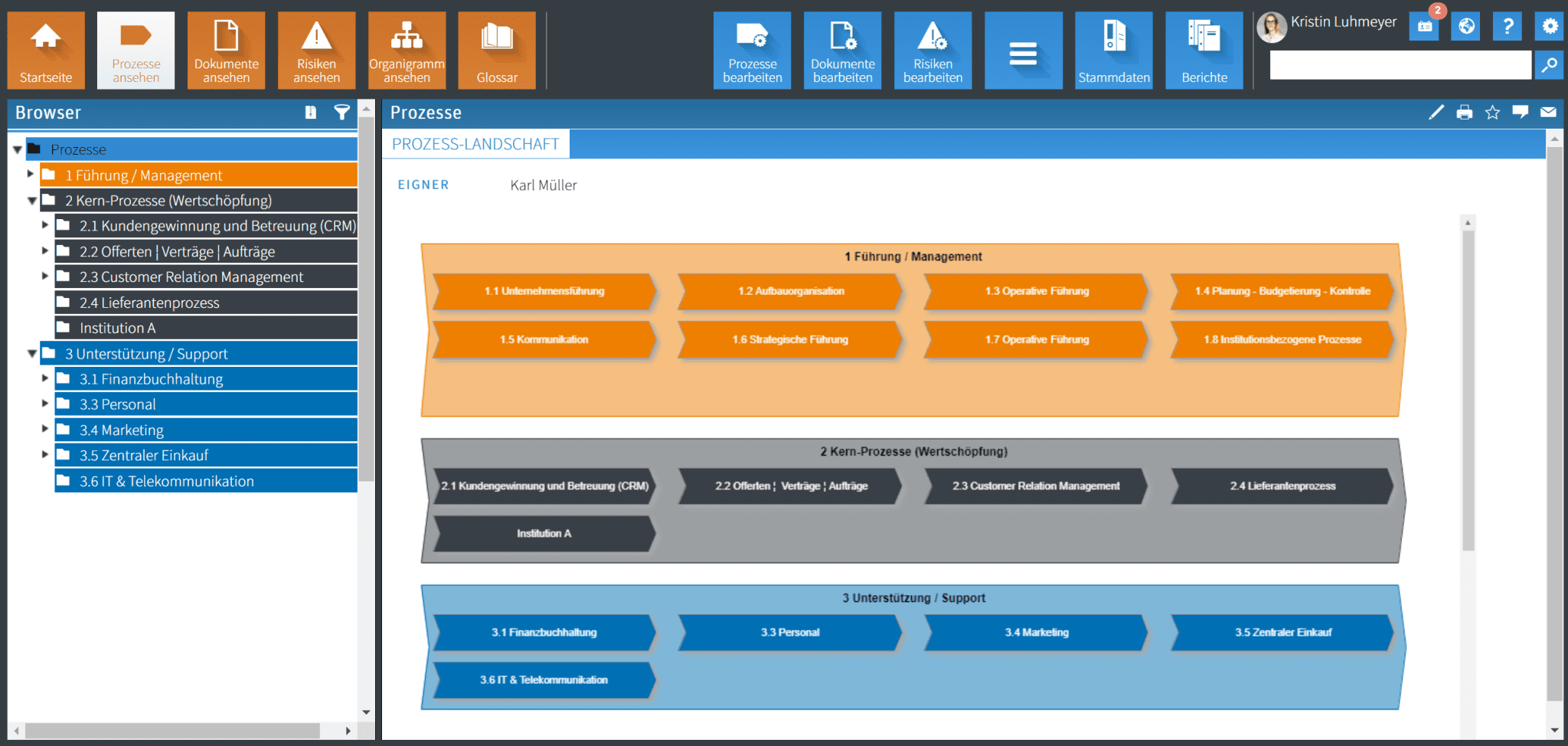Open the comment speech bubble icon
Screen dimensions: 1568x746
click(x=1520, y=113)
